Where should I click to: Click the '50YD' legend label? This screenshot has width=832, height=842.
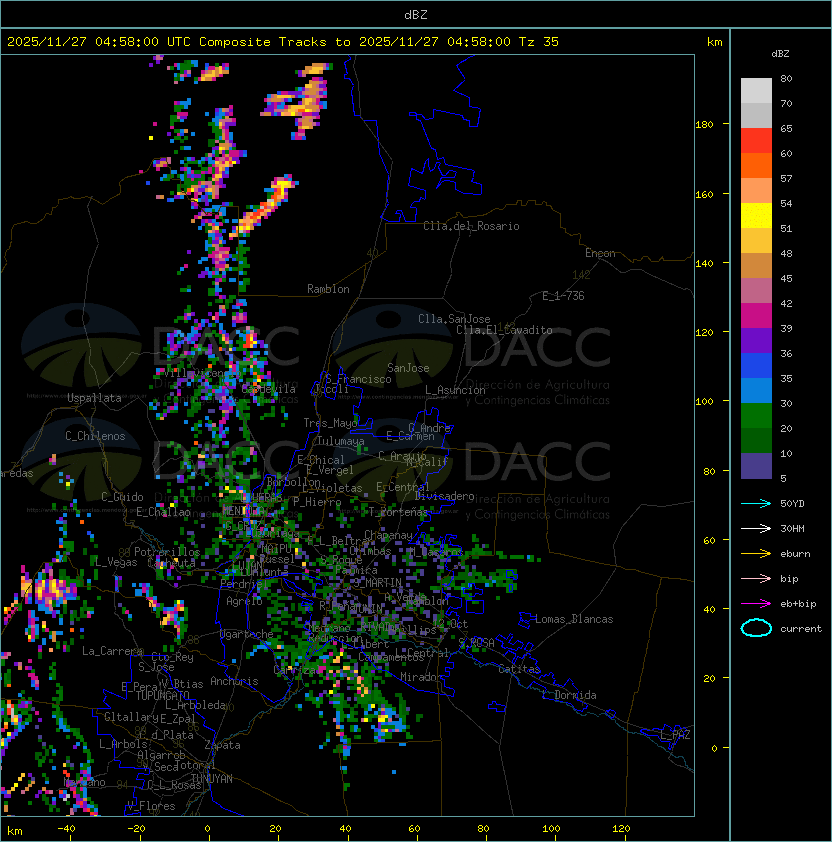792,503
